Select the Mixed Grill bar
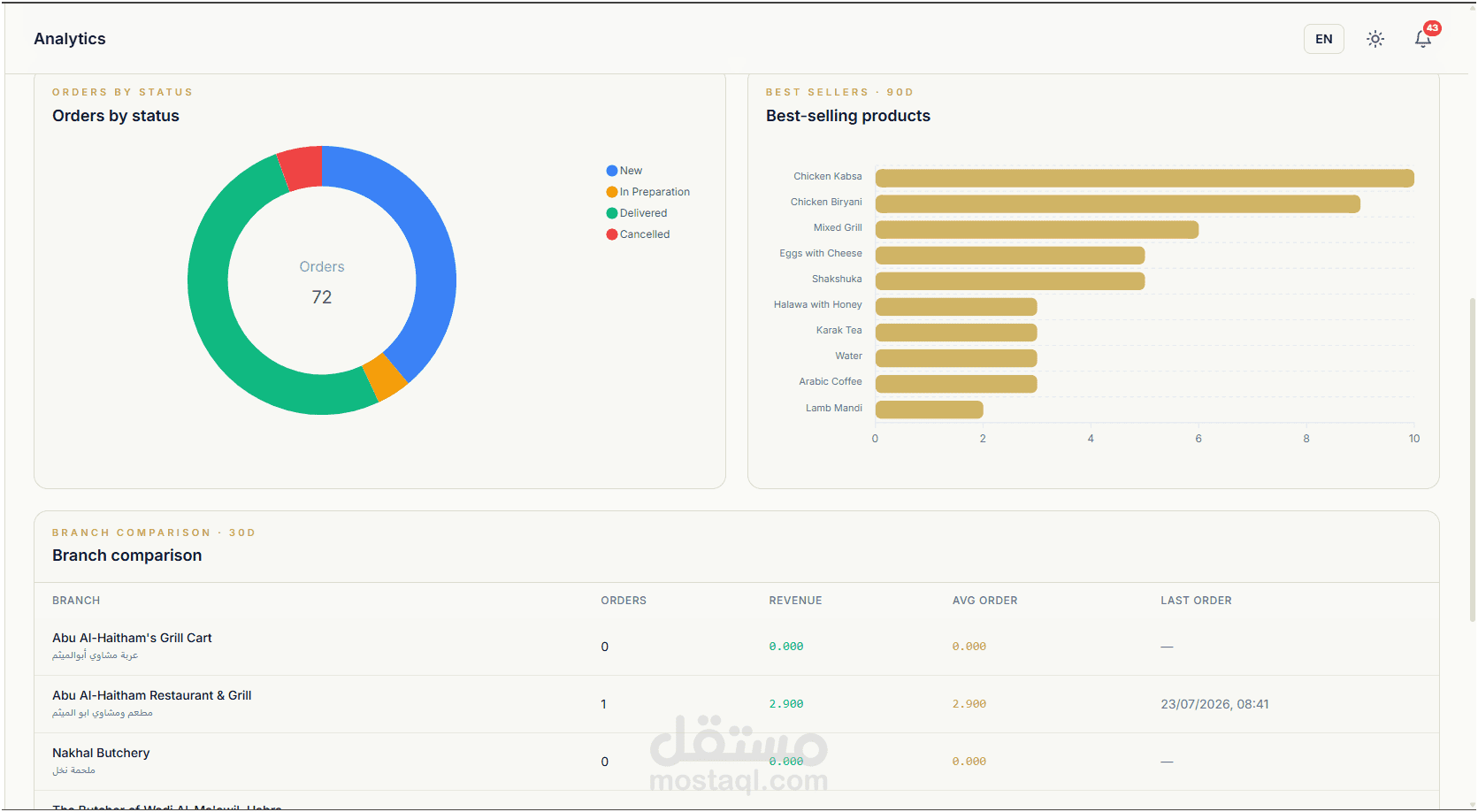The height and width of the screenshot is (812, 1478). [x=1037, y=229]
